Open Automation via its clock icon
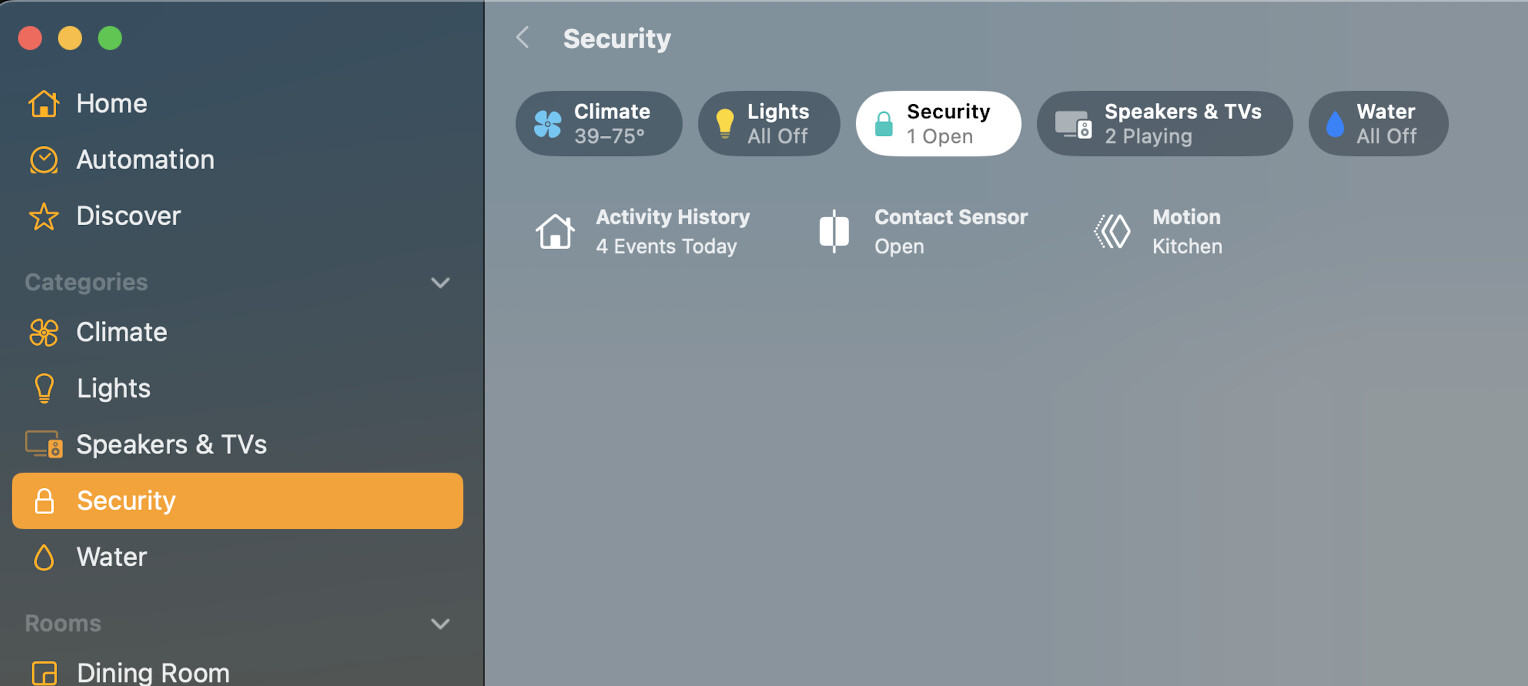Viewport: 1528px width, 686px height. [43, 160]
